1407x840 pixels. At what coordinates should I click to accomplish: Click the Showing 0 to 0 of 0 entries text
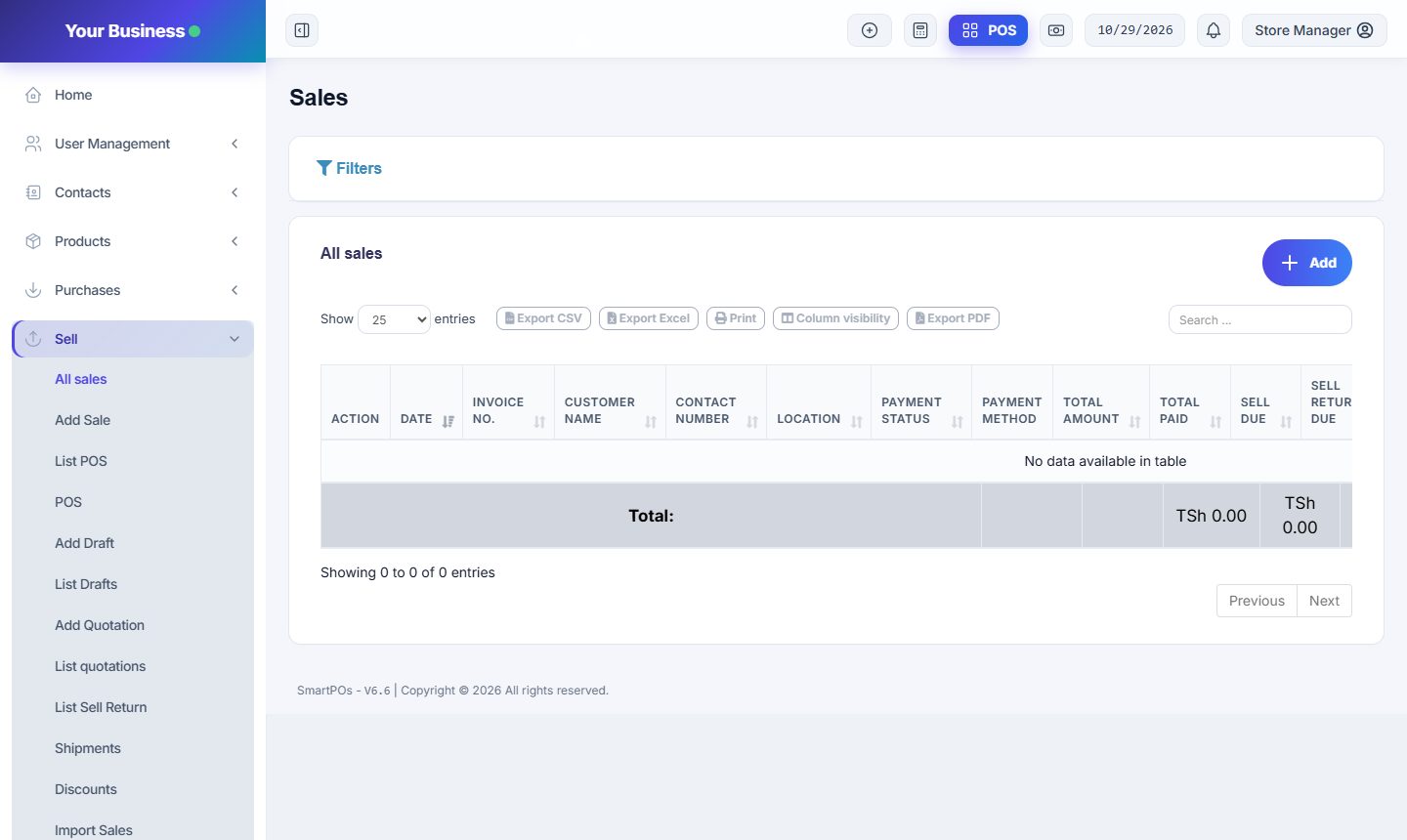(x=407, y=572)
